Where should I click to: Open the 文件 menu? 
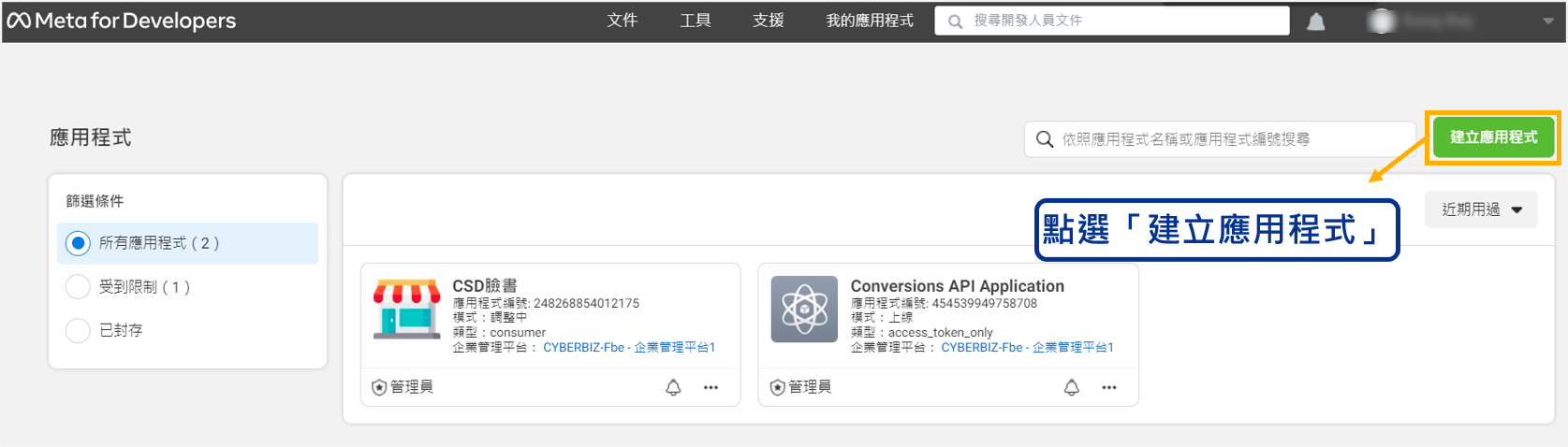pos(623,21)
